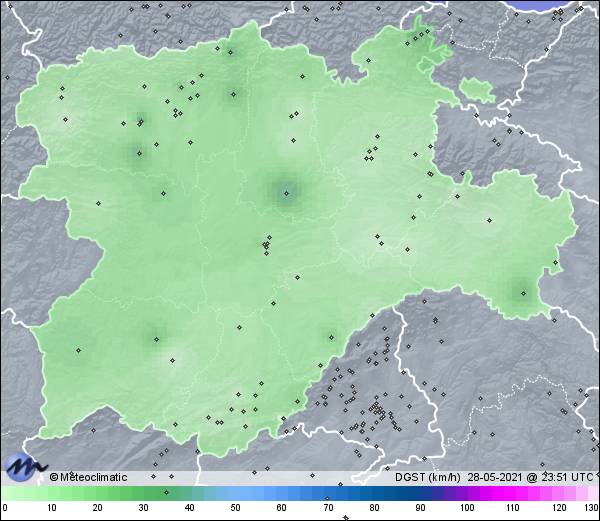Click the green 30 km/h scale segment
This screenshot has width=600, height=521.
[x=143, y=494]
